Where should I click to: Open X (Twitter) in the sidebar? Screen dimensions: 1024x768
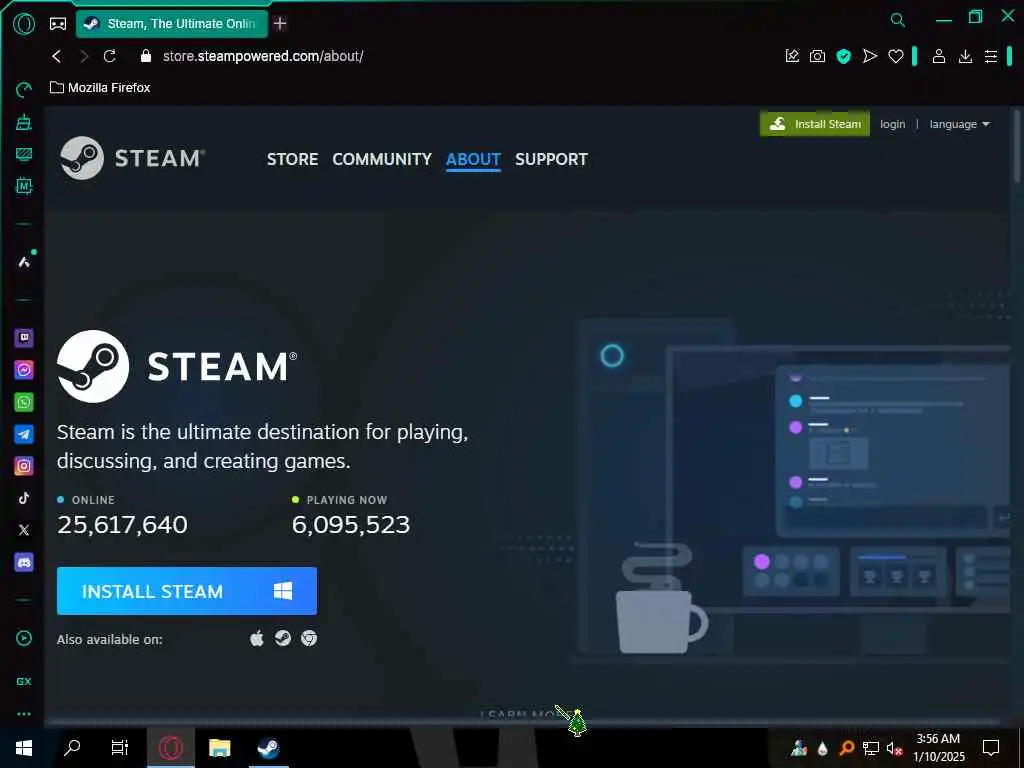24,530
